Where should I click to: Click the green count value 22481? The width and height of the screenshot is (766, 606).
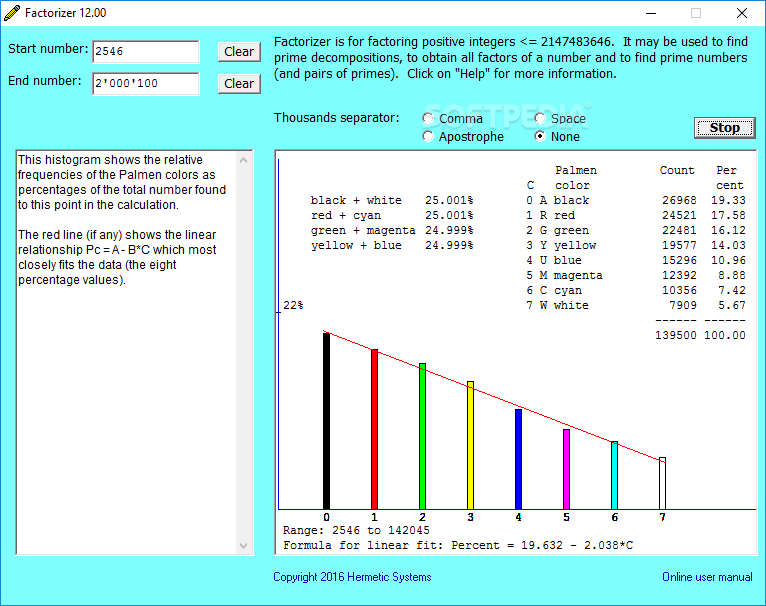679,231
